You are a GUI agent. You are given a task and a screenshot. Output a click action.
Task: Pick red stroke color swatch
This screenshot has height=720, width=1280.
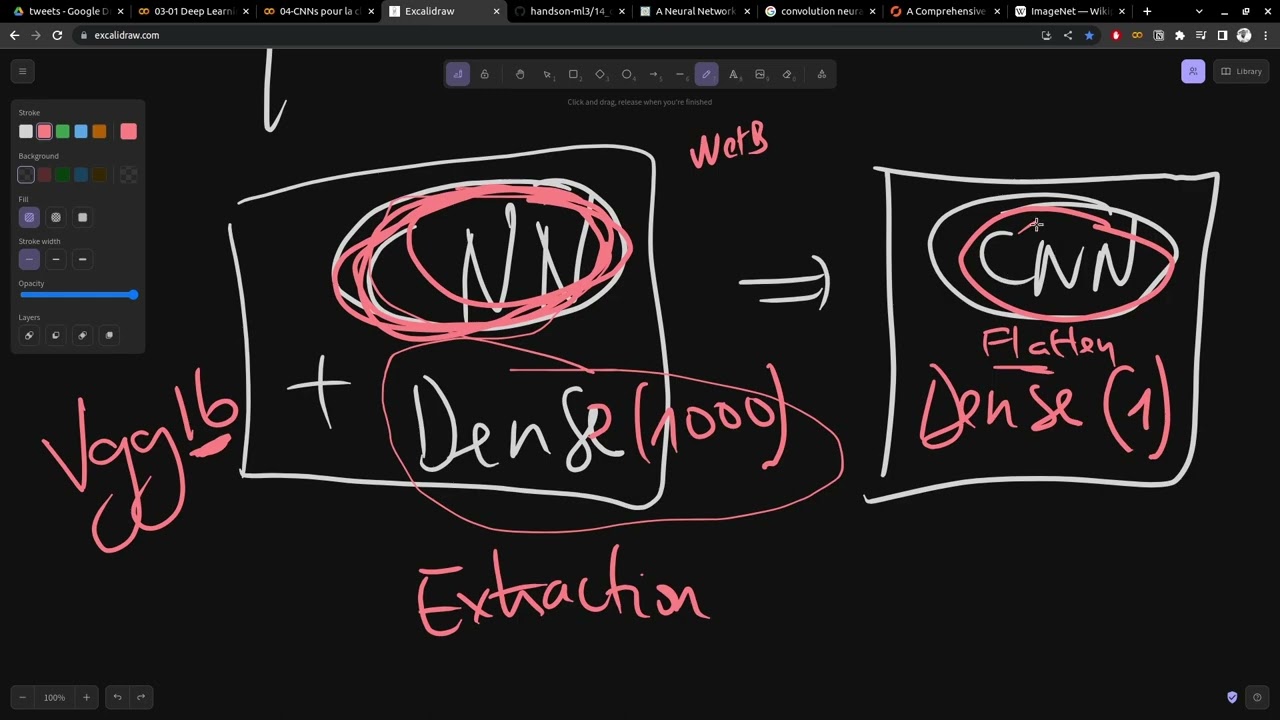pyautogui.click(x=44, y=131)
